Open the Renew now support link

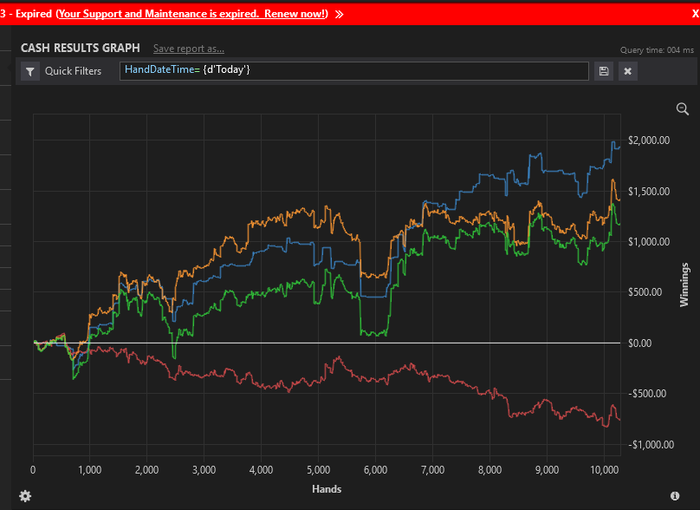pyautogui.click(x=192, y=14)
